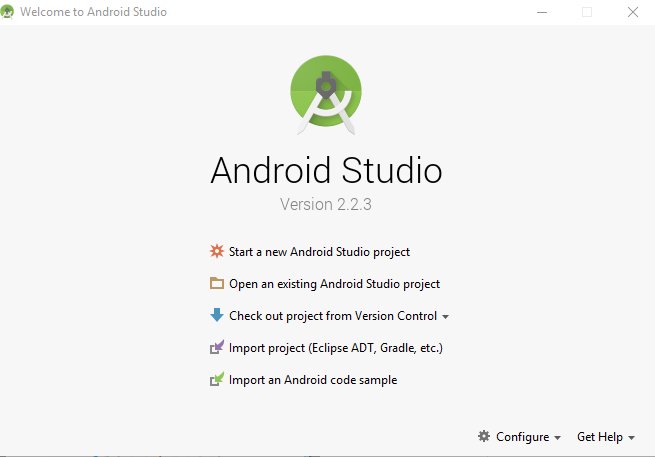Screen dimensions: 655x457
Task: Click the blue download arrow Version Control icon
Action: (217, 315)
